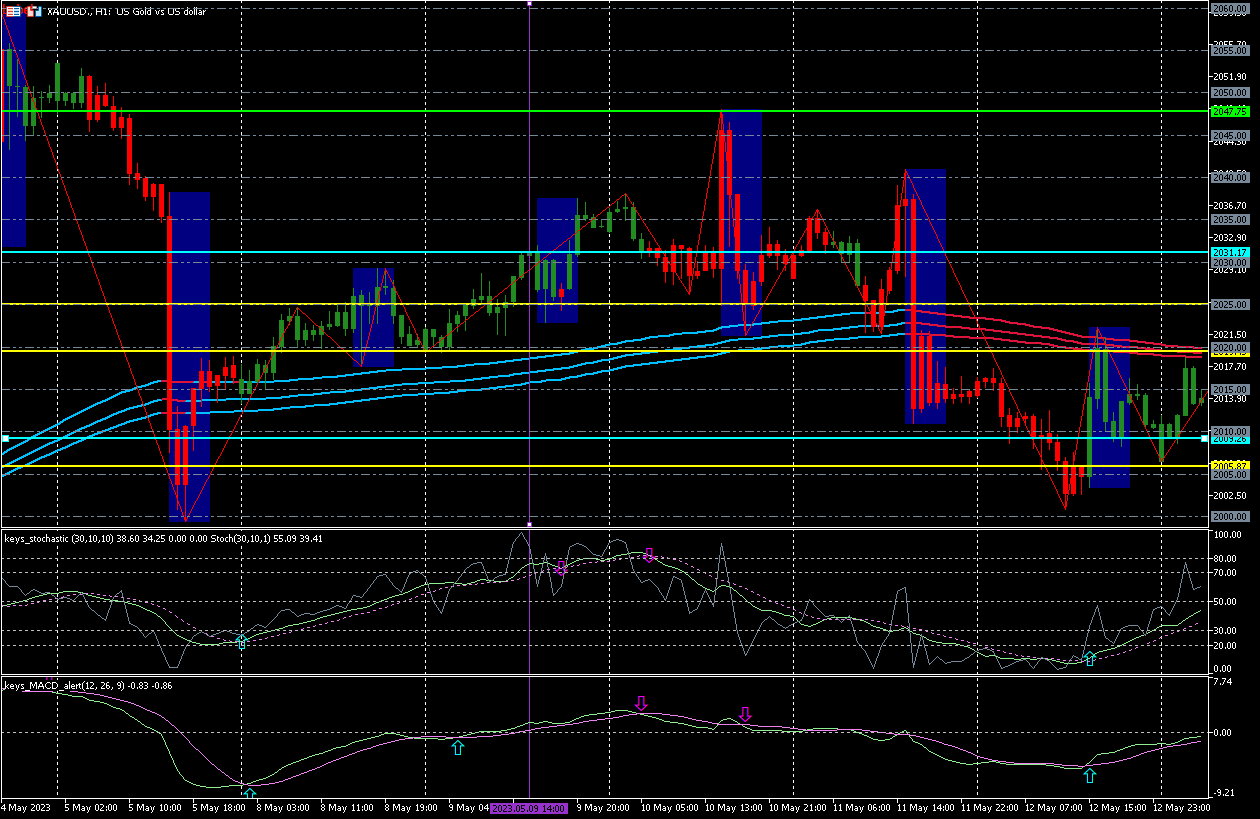Click the MACD cyan up arrow near 12 May 15:00

tap(1090, 775)
